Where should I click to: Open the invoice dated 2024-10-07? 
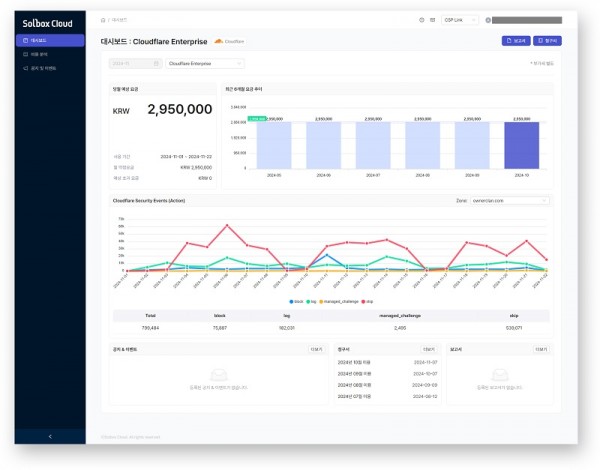[387, 374]
